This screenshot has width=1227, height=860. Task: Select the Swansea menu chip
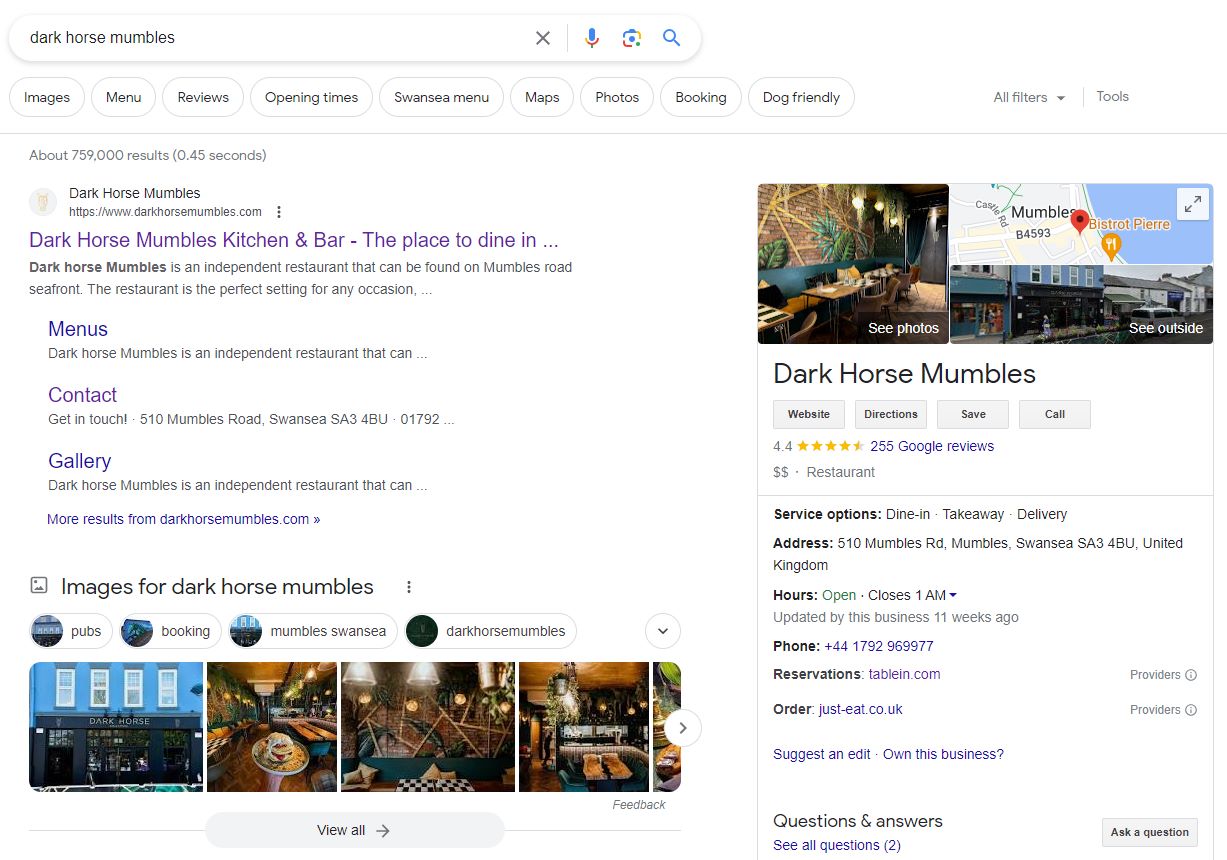point(441,97)
